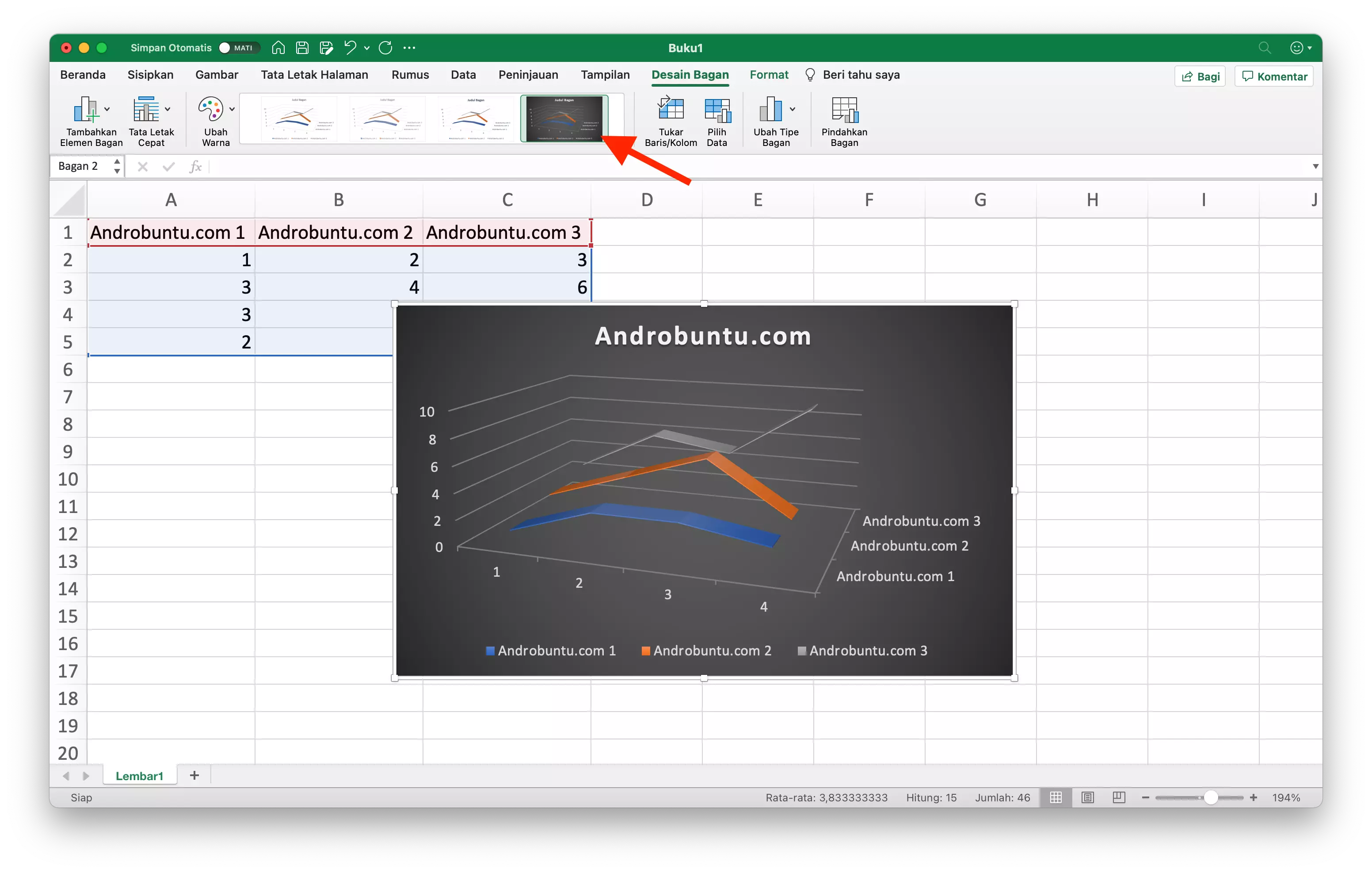Switch to page layout view in status bar
Image resolution: width=1372 pixels, height=873 pixels.
pos(1088,797)
